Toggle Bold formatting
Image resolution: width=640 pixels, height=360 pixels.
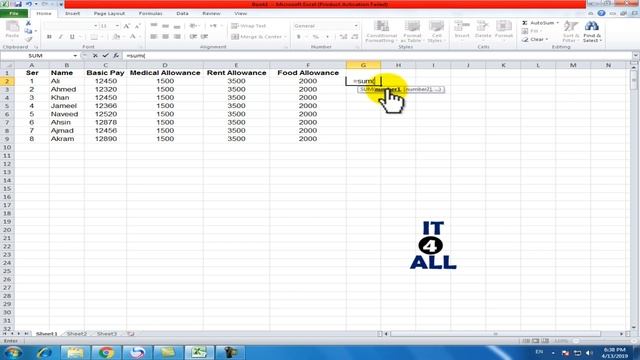(49, 37)
